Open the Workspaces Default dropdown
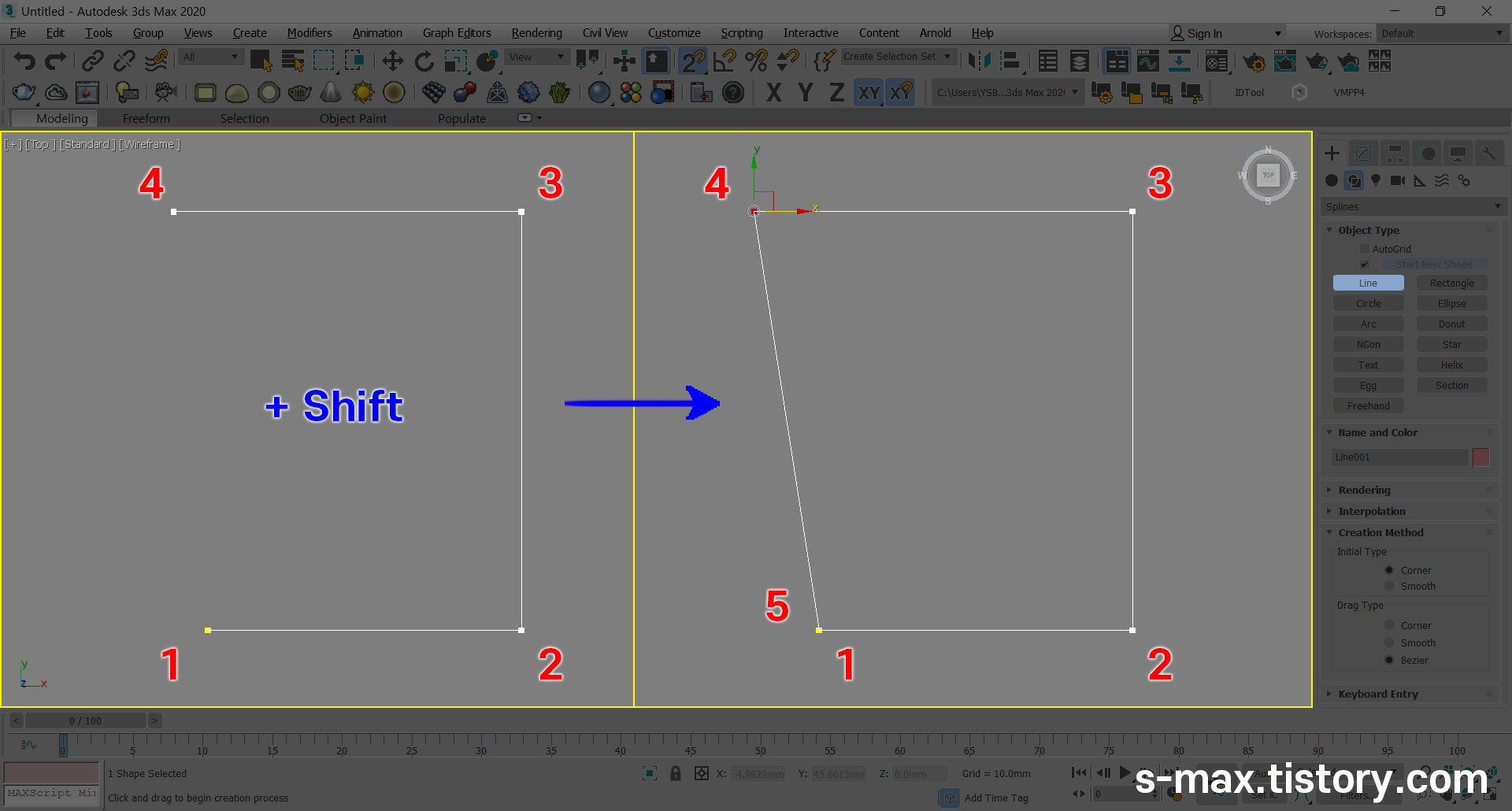 [1442, 33]
